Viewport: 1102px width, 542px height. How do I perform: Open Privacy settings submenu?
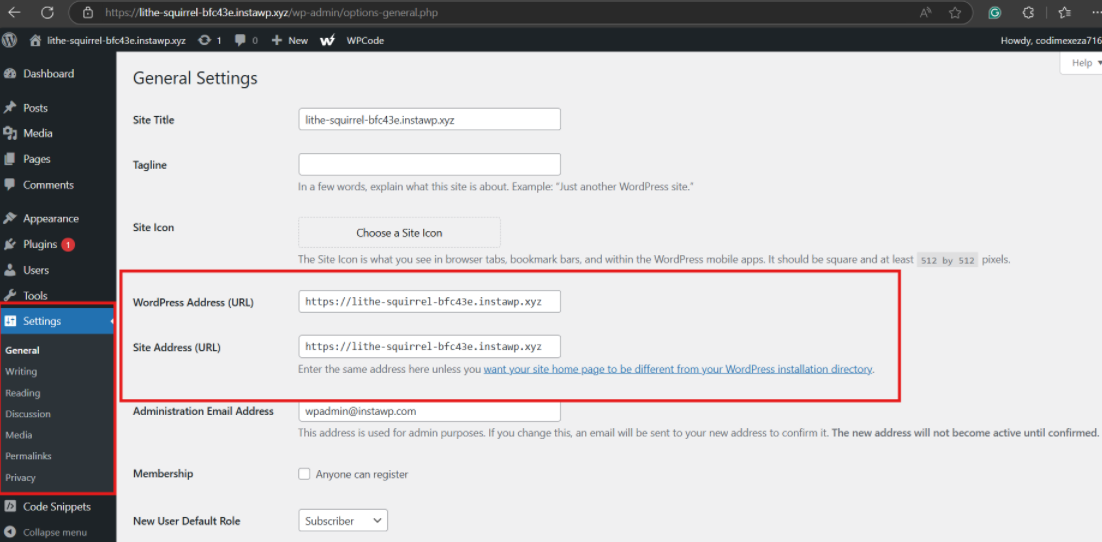[20, 477]
